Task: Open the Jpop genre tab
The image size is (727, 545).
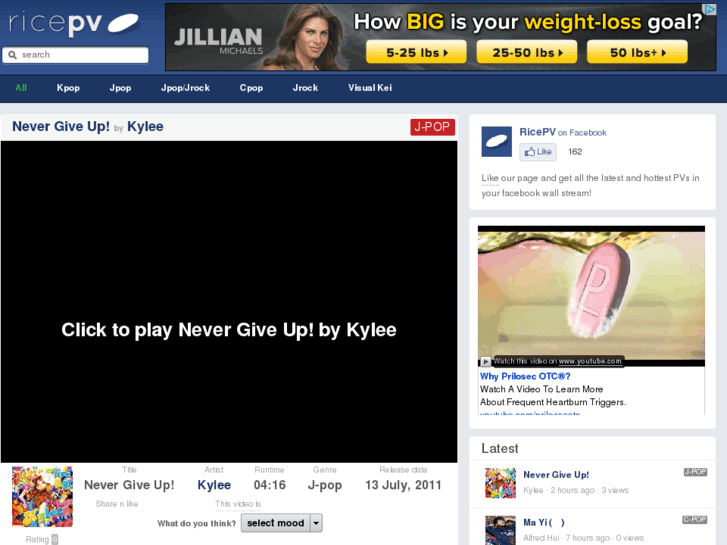Action: point(120,88)
